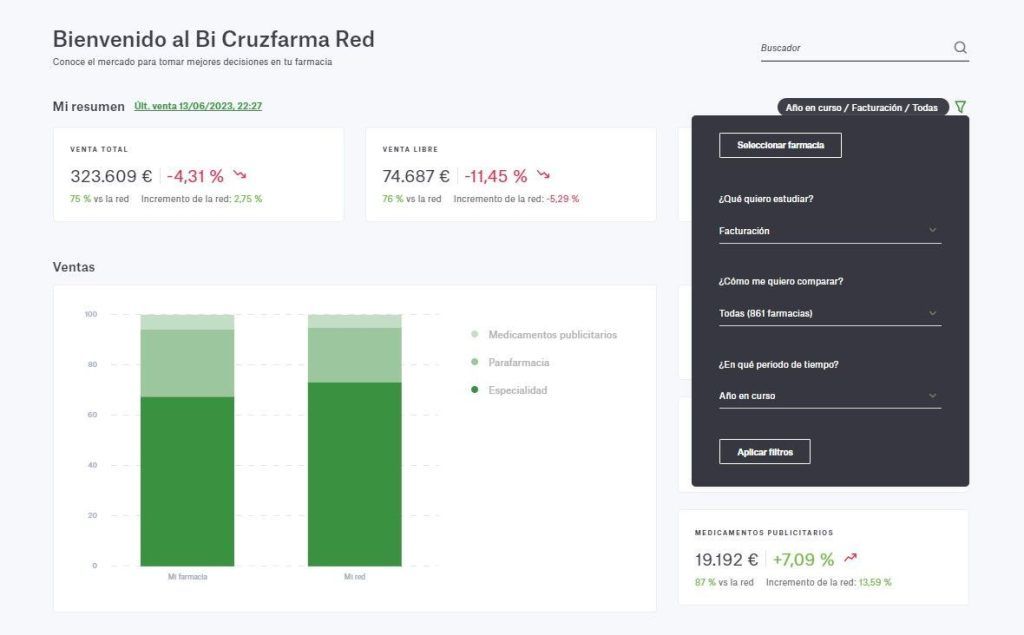Screen dimensions: 1024x635
Task: Open the Año en curso dropdown
Action: (x=829, y=396)
